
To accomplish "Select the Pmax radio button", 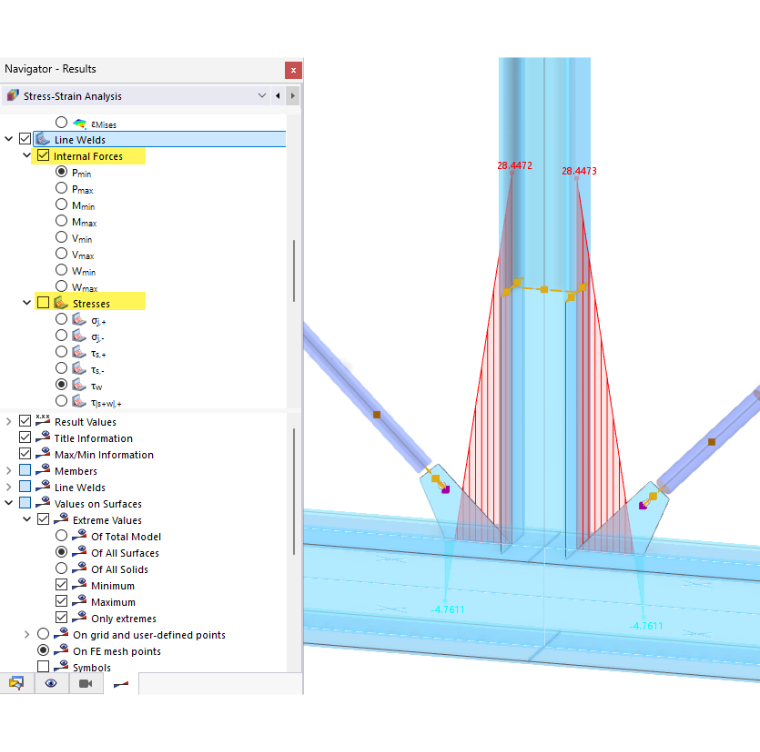I will click(x=61, y=188).
